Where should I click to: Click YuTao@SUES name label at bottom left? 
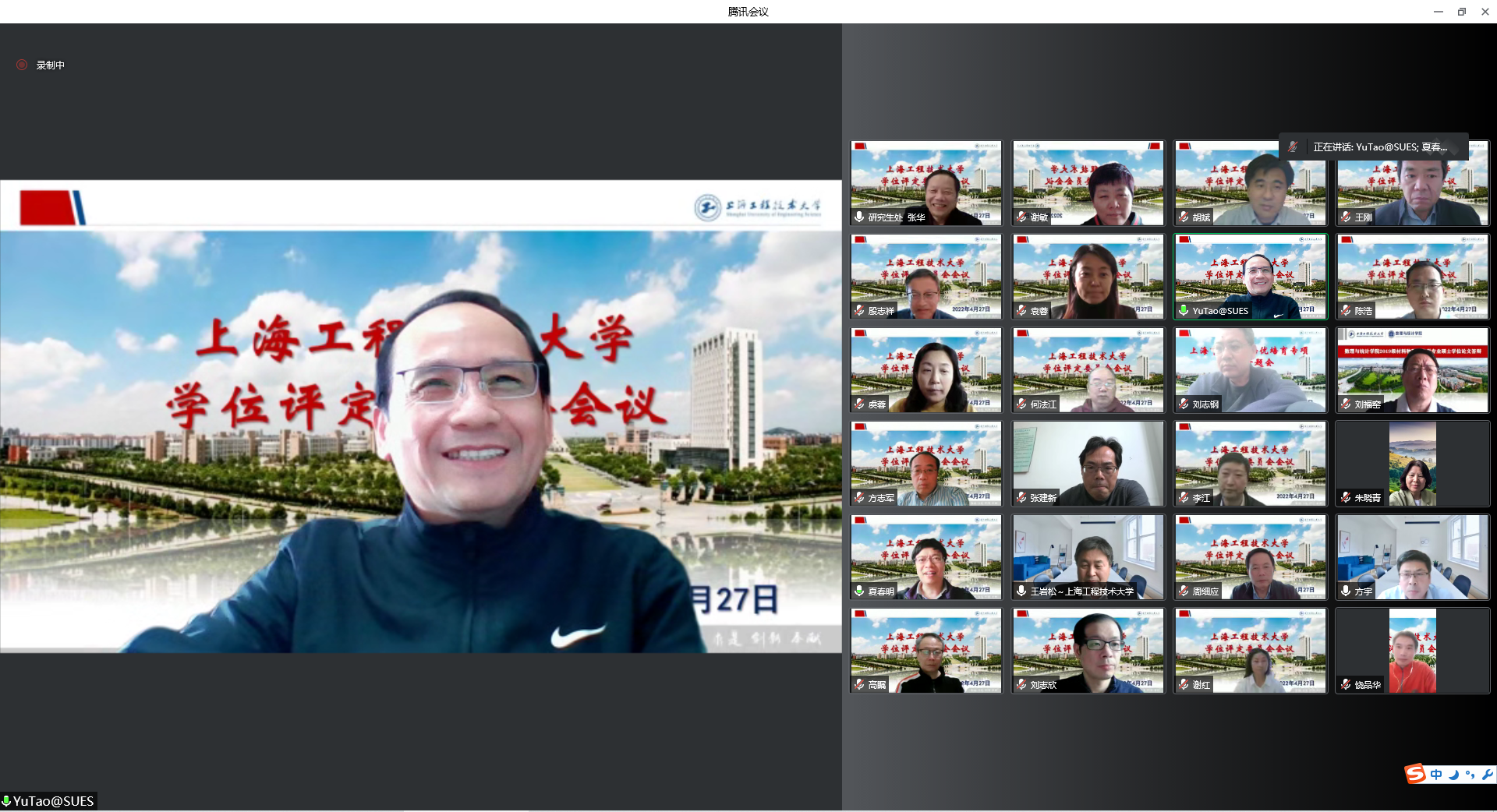coord(53,801)
